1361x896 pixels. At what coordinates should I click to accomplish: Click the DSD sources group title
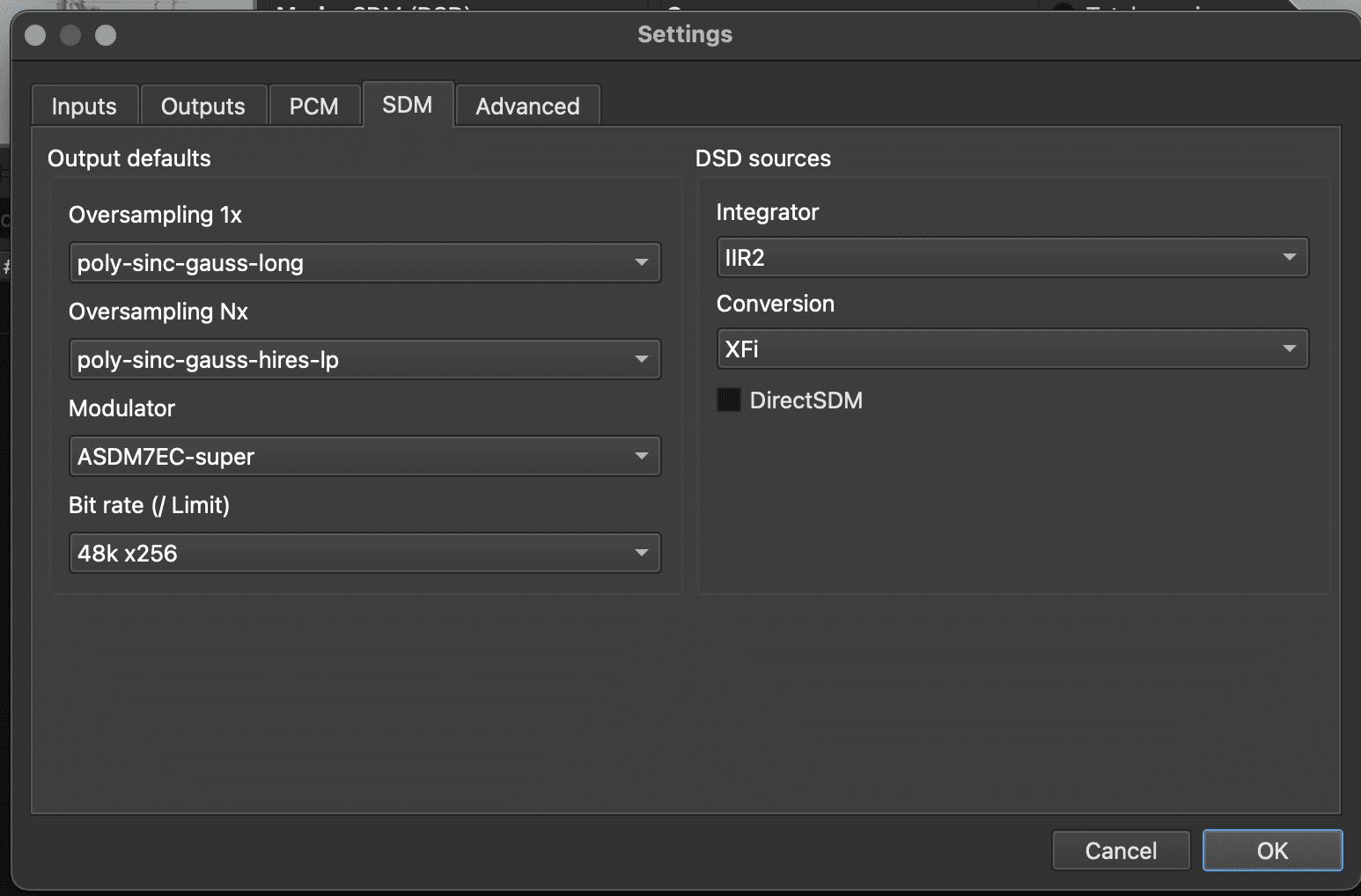click(763, 158)
